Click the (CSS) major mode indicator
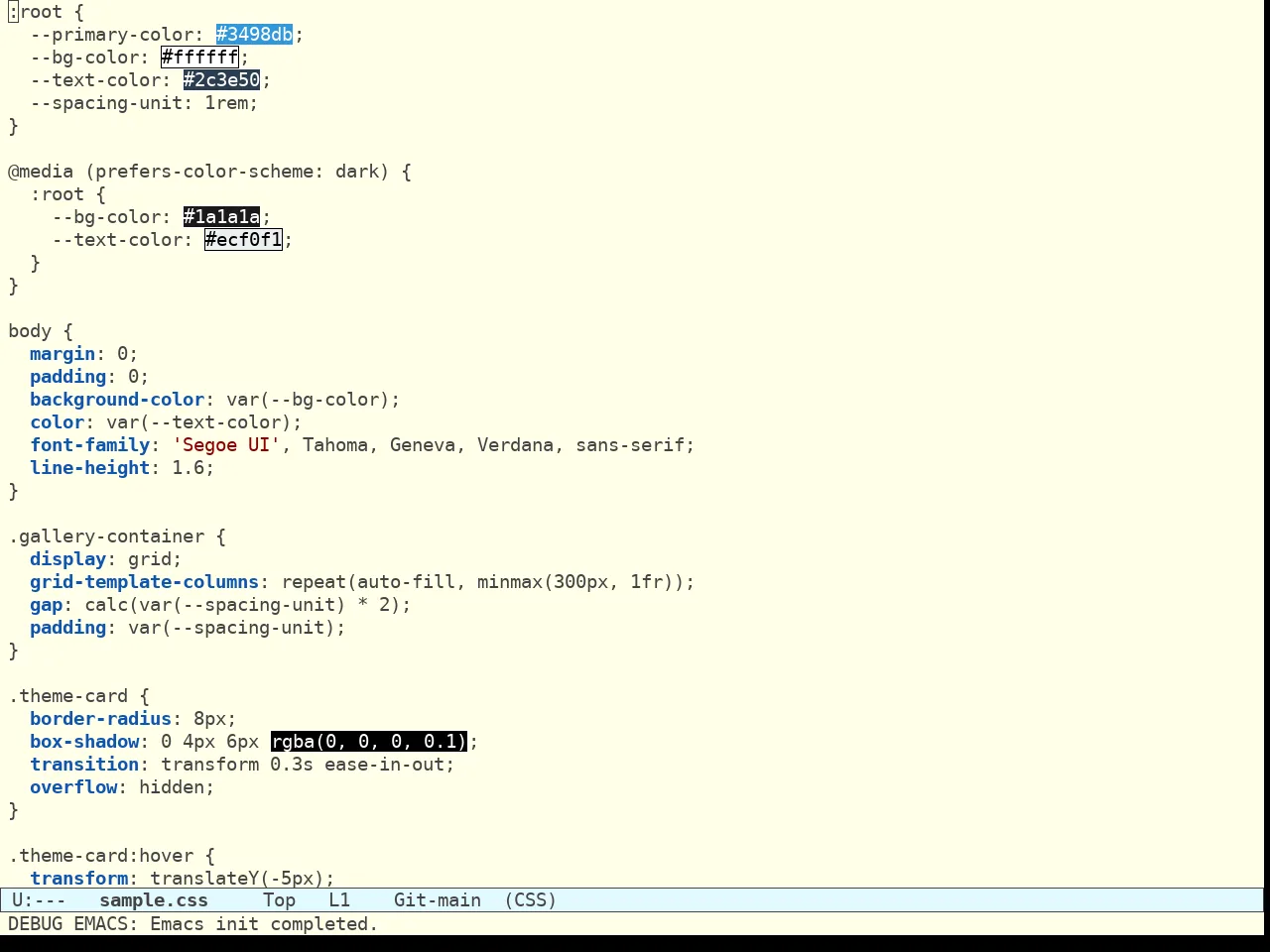 (x=531, y=900)
